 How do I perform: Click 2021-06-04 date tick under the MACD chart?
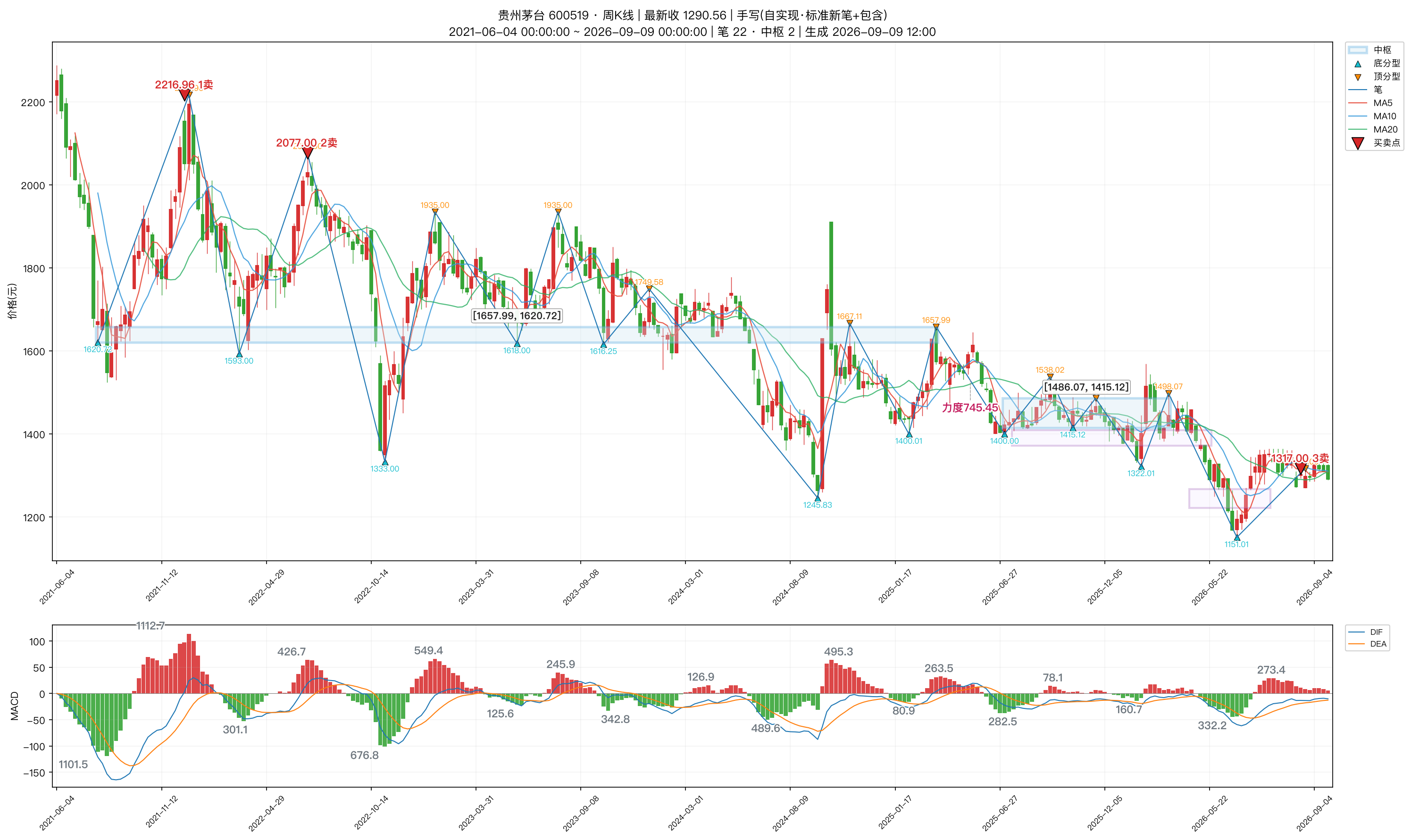coord(57,813)
